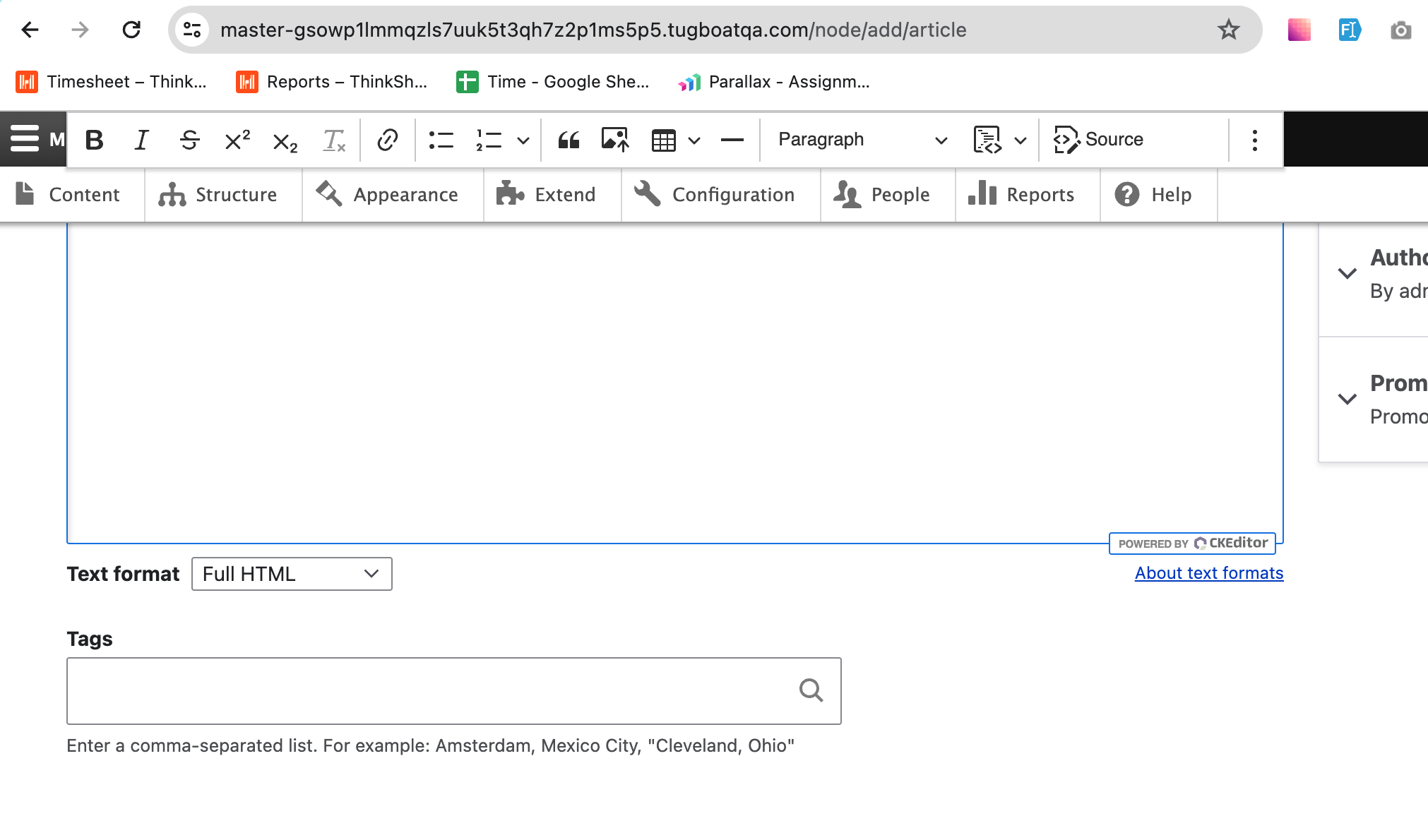The image size is (1428, 840).
Task: Upload an image into the editor
Action: (x=615, y=139)
